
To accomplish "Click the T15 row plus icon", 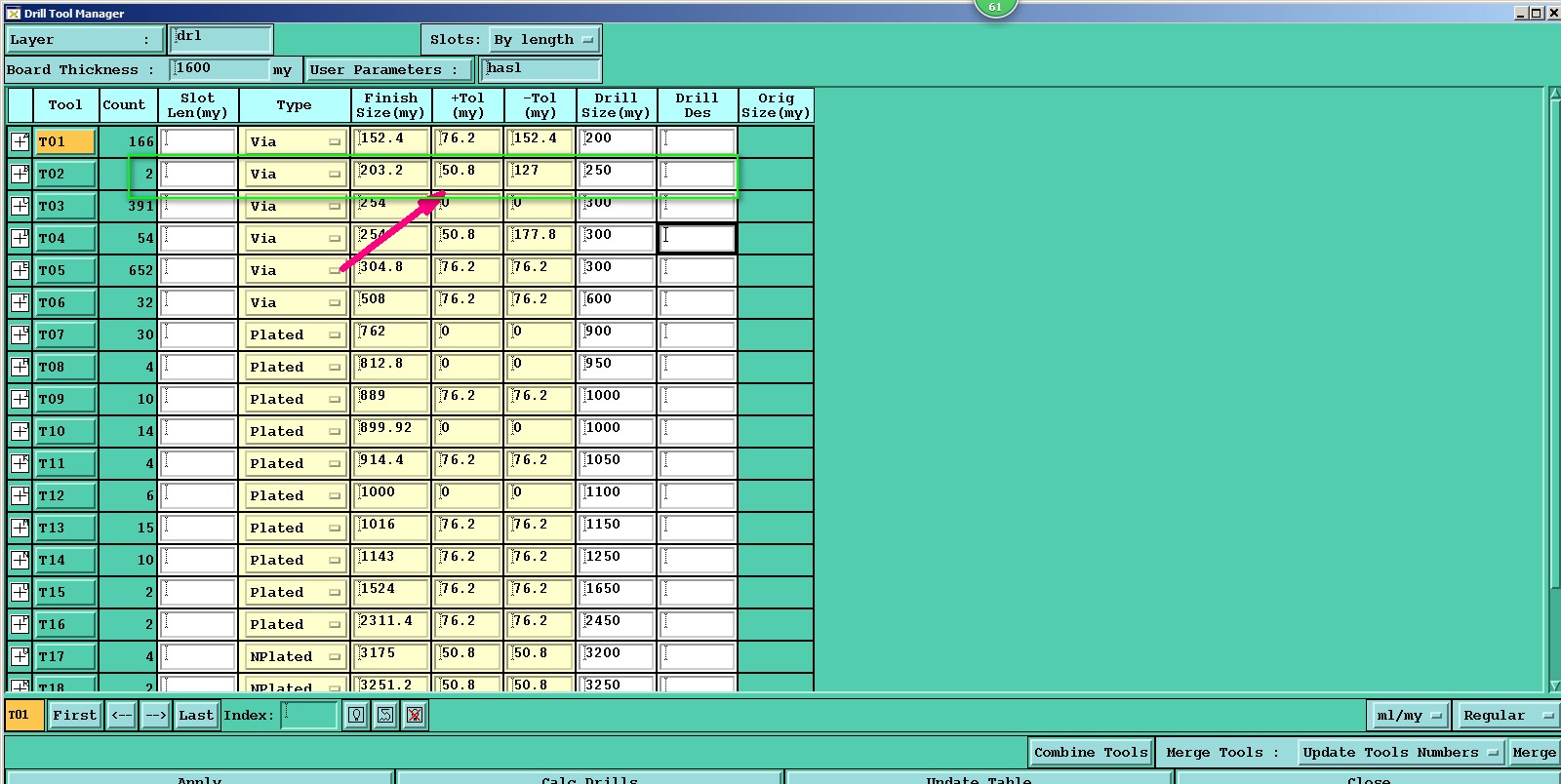I will click(20, 592).
